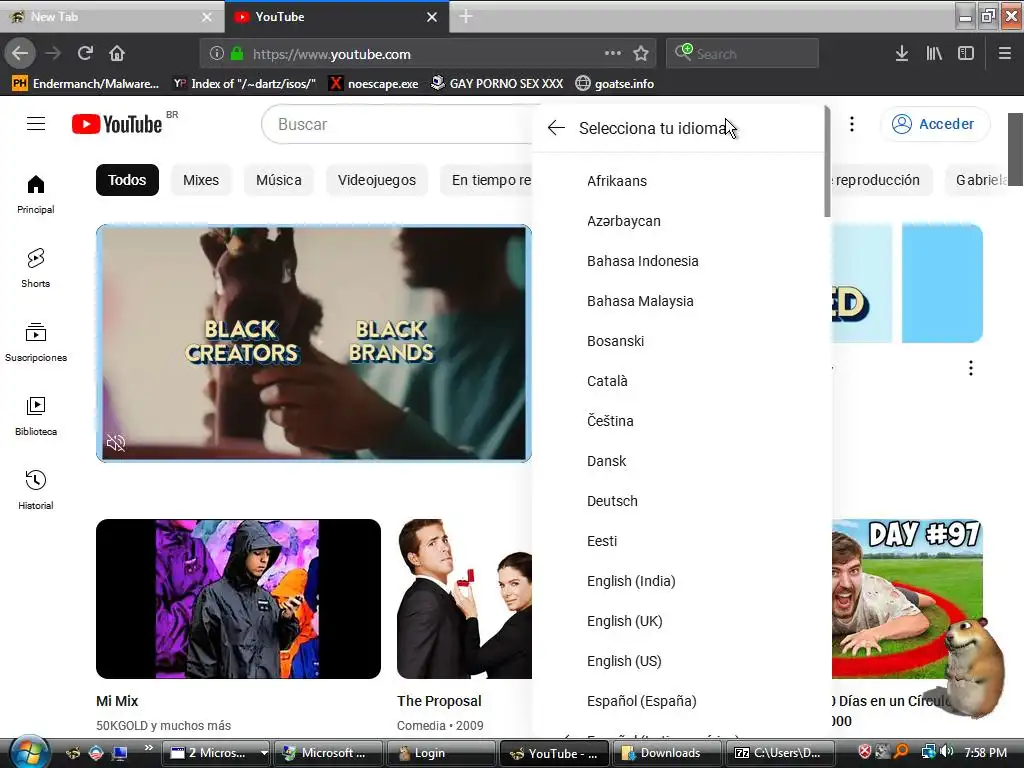
Task: Choose Català language
Action: [679, 381]
